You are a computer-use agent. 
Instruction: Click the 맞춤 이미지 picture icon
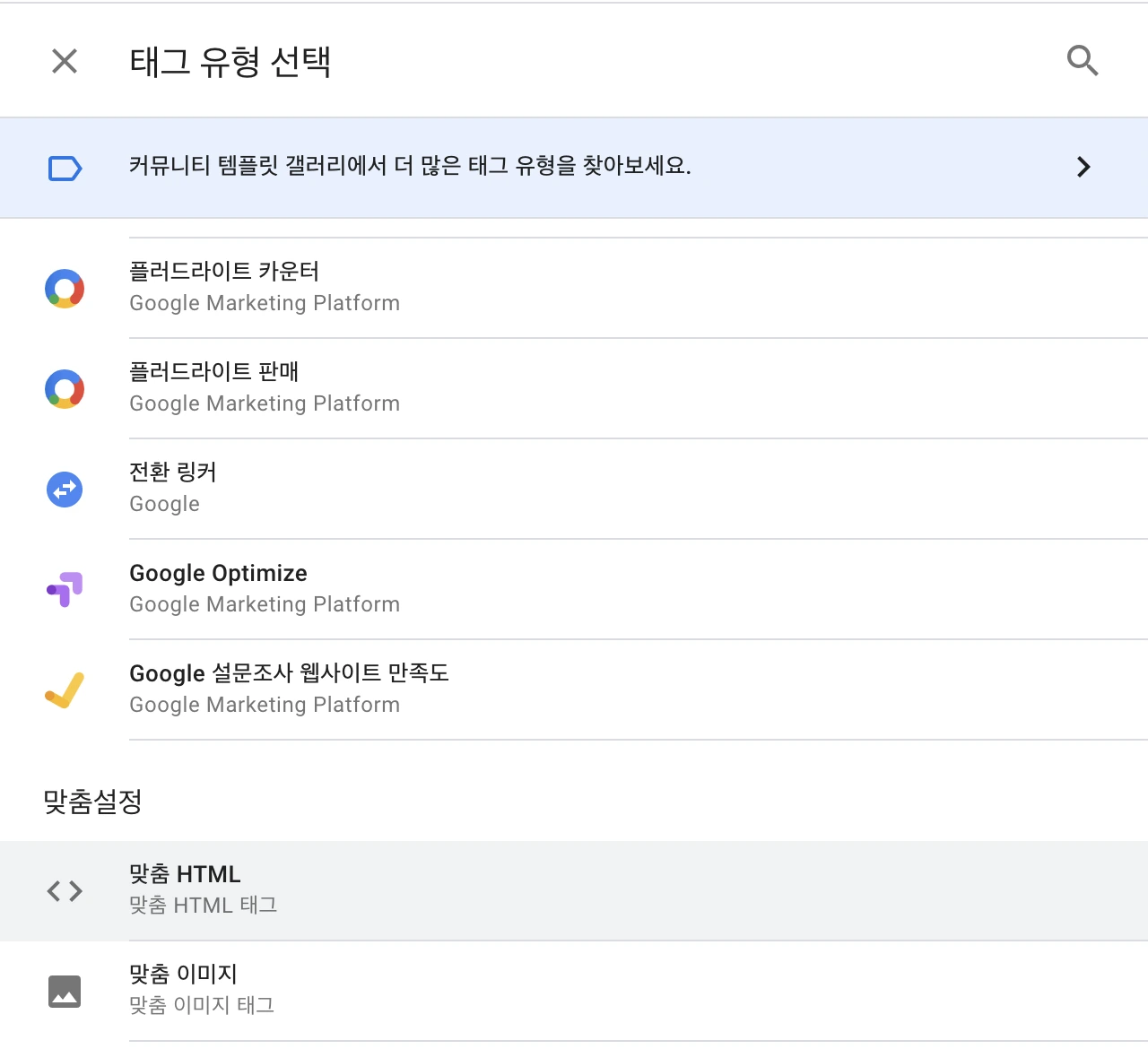(65, 992)
